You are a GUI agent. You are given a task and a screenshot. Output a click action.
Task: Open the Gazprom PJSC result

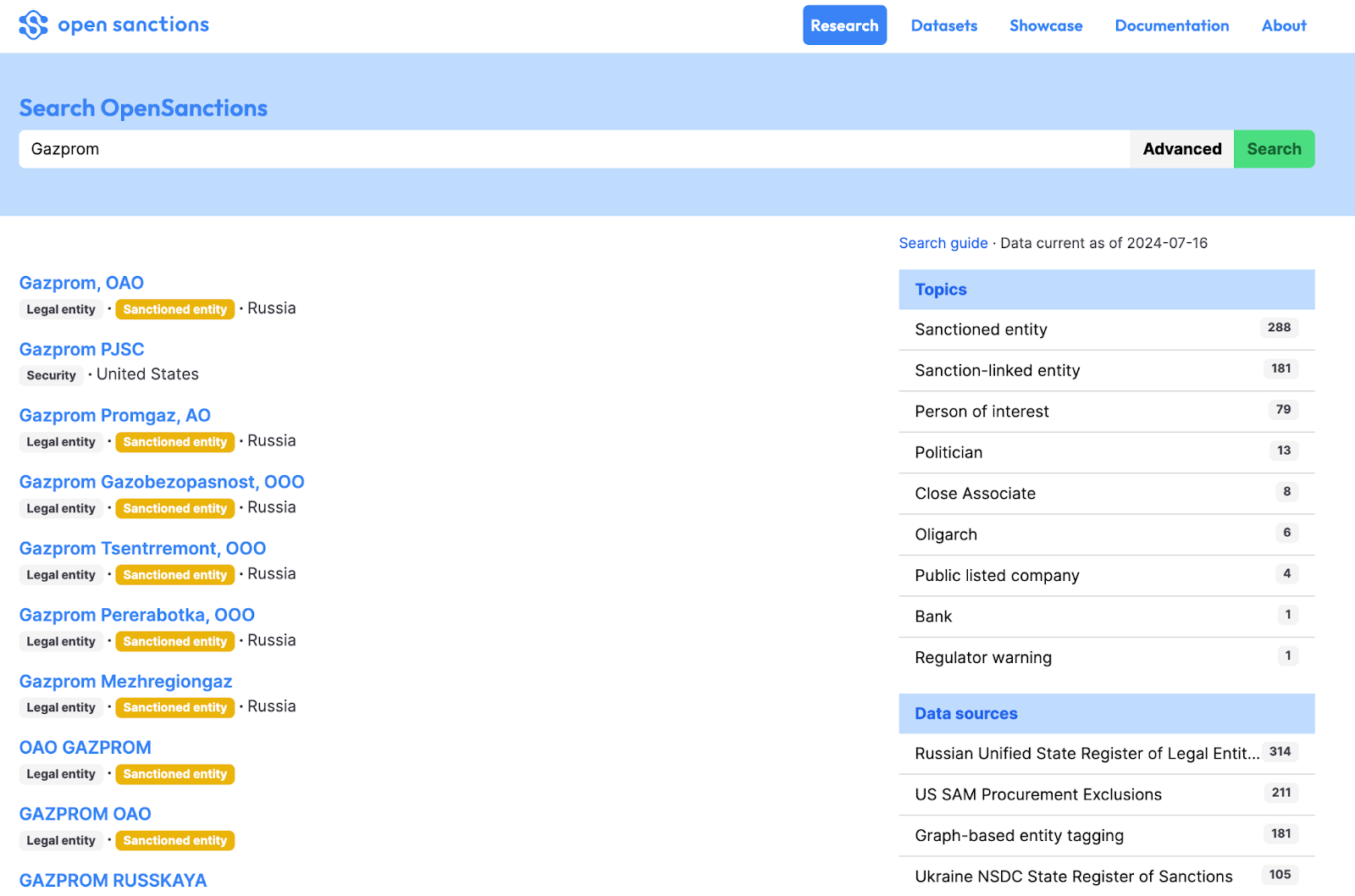point(81,349)
